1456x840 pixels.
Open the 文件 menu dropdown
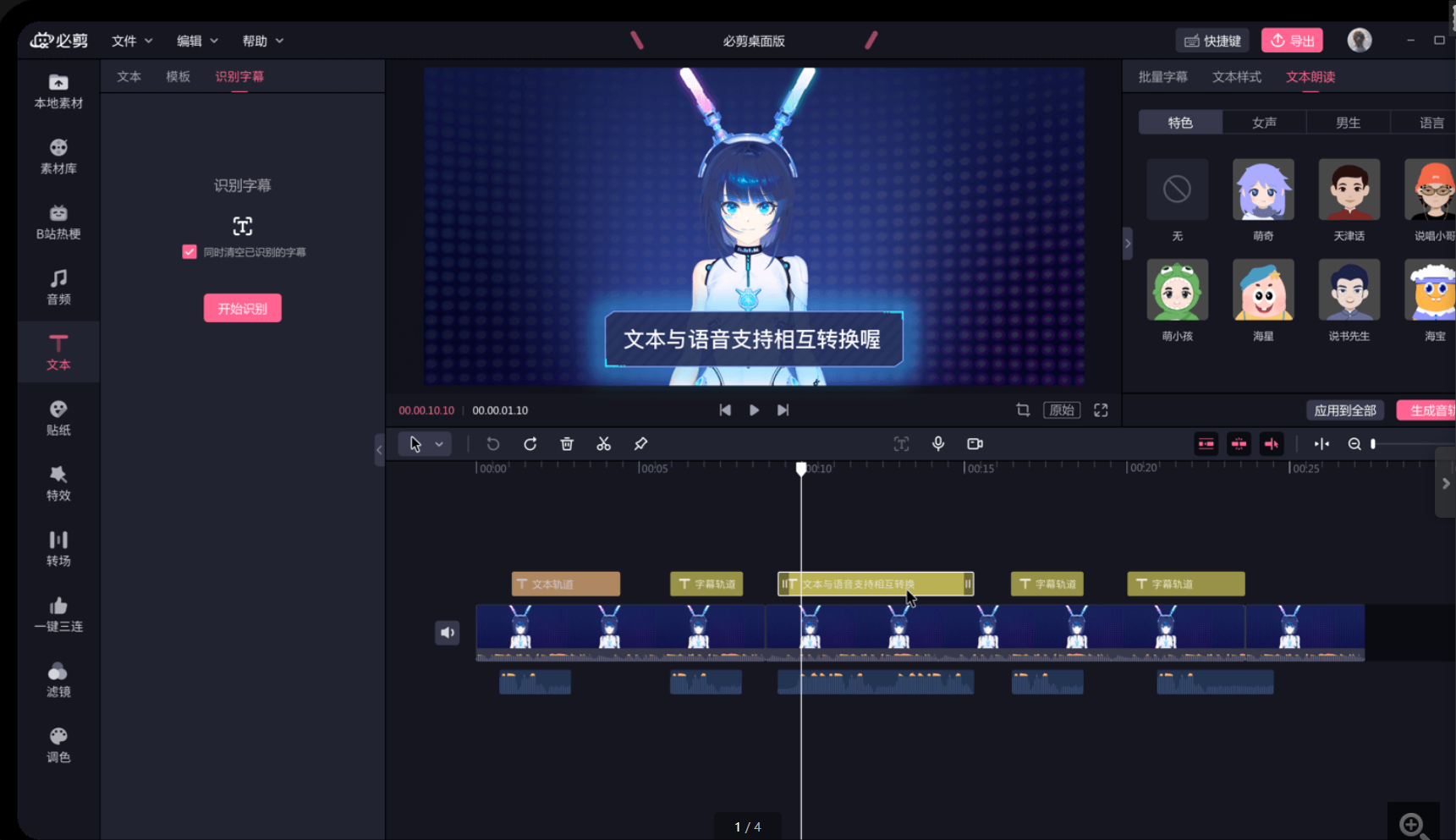(x=132, y=41)
